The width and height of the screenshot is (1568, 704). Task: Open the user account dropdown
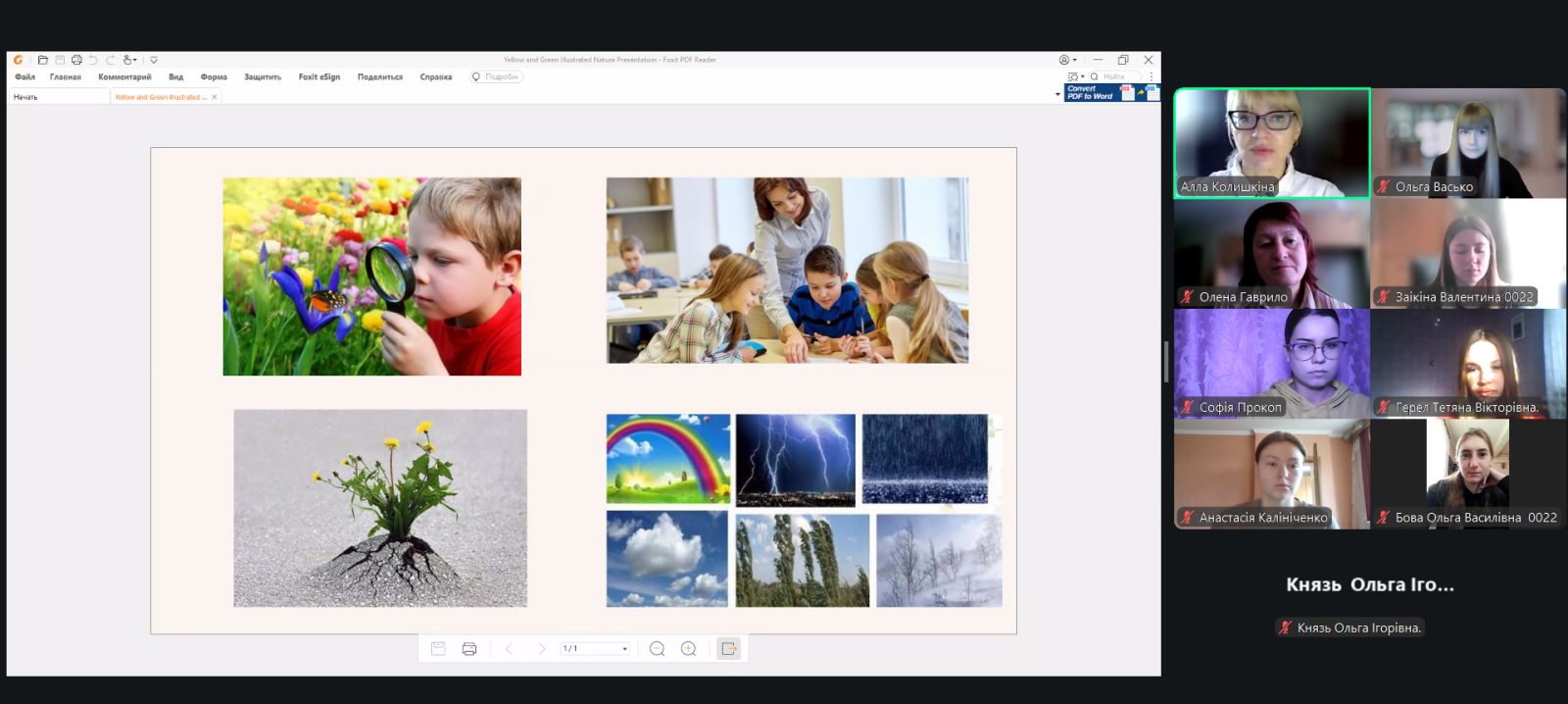(1067, 60)
